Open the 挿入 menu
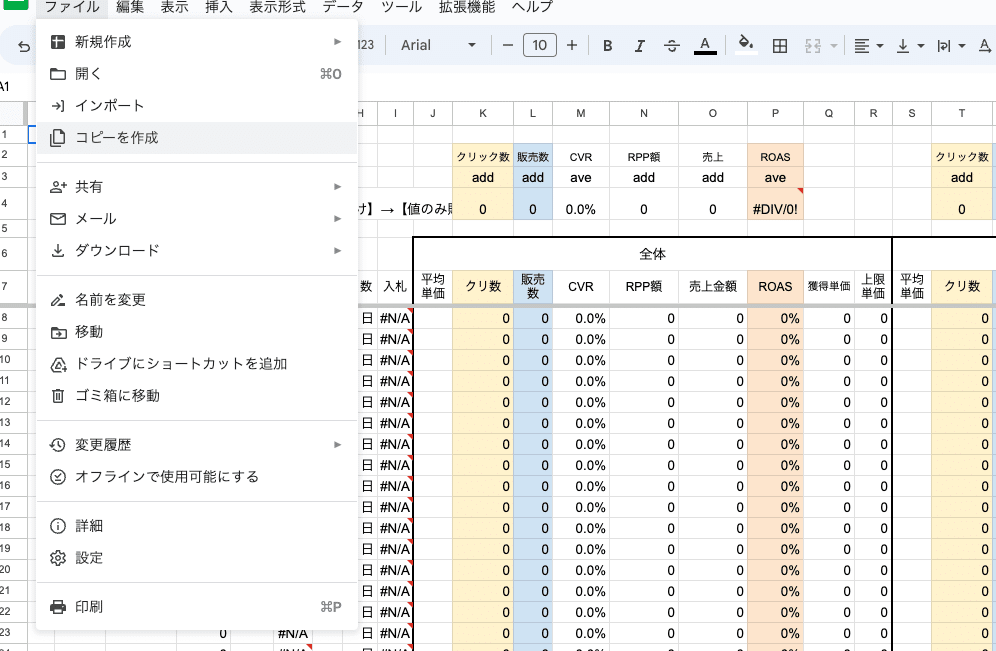The height and width of the screenshot is (651, 996). [219, 7]
